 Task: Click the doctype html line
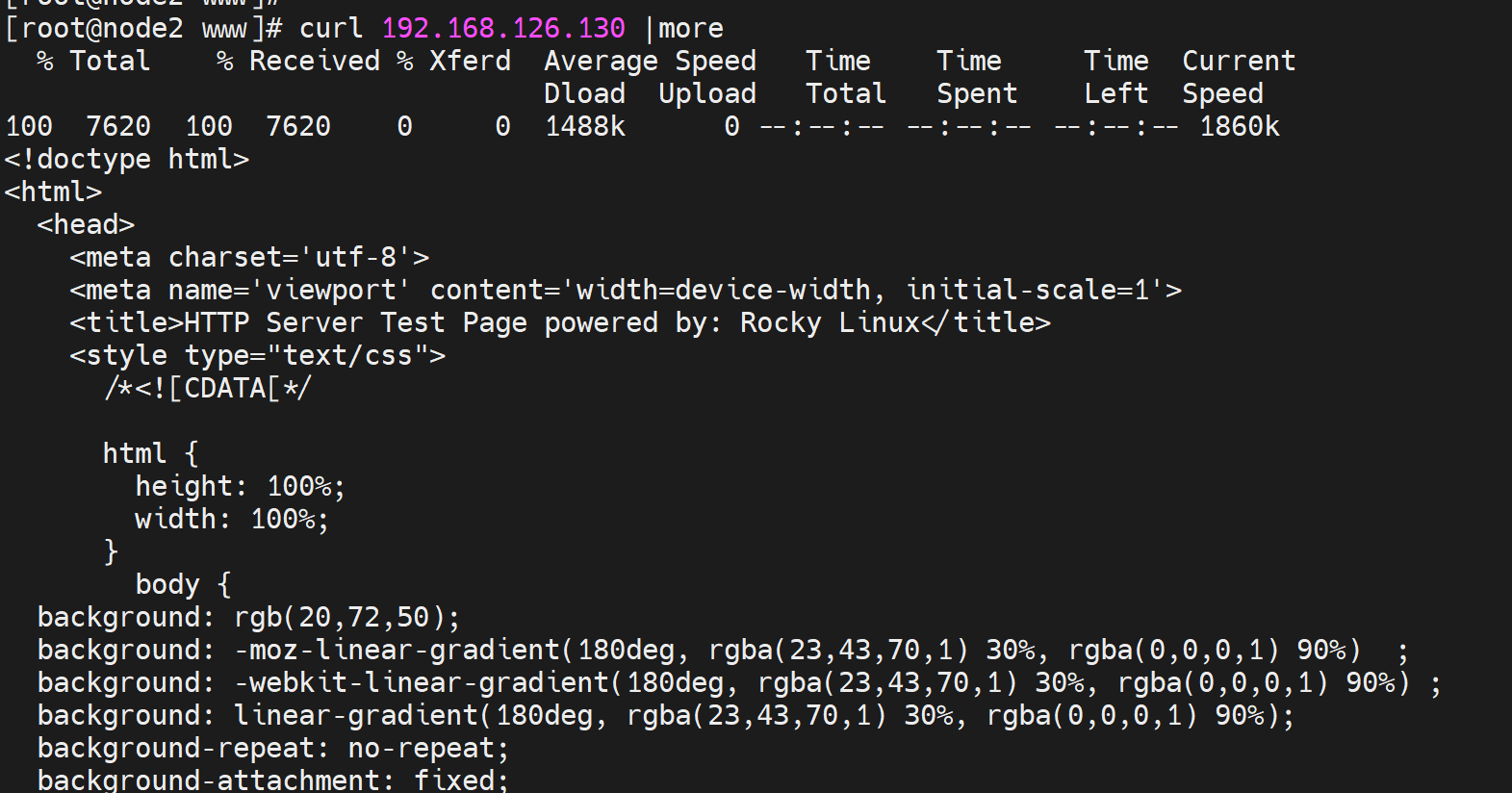(x=127, y=160)
